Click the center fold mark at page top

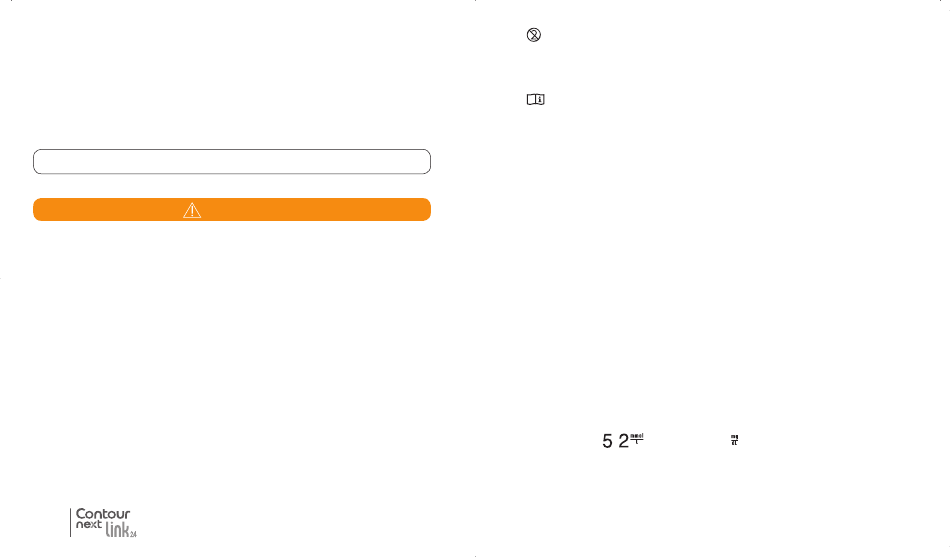pos(475,1)
